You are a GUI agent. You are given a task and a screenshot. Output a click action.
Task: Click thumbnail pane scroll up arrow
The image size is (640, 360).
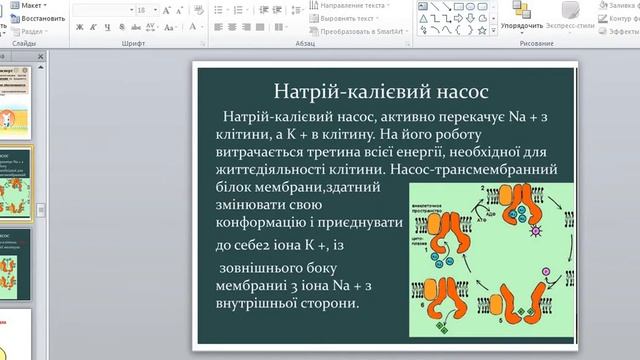pos(40,67)
